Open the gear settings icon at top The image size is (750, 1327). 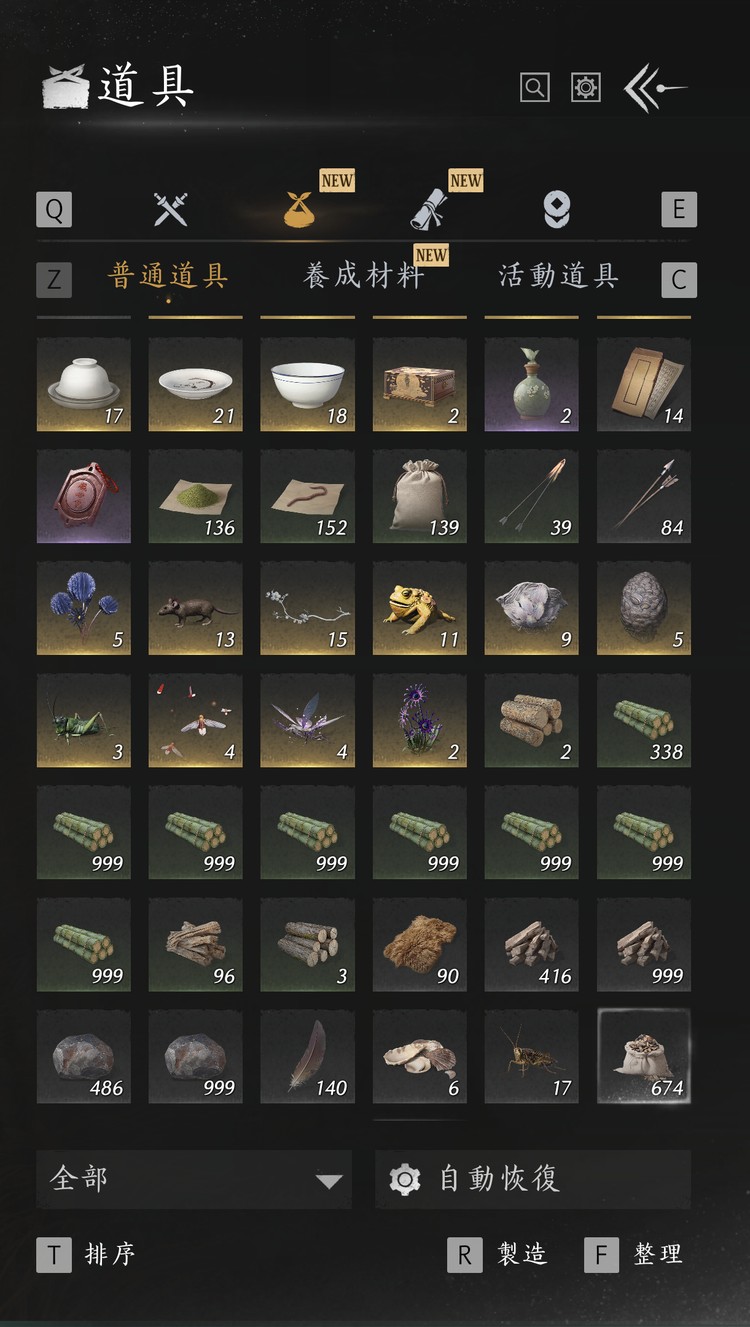[x=585, y=87]
